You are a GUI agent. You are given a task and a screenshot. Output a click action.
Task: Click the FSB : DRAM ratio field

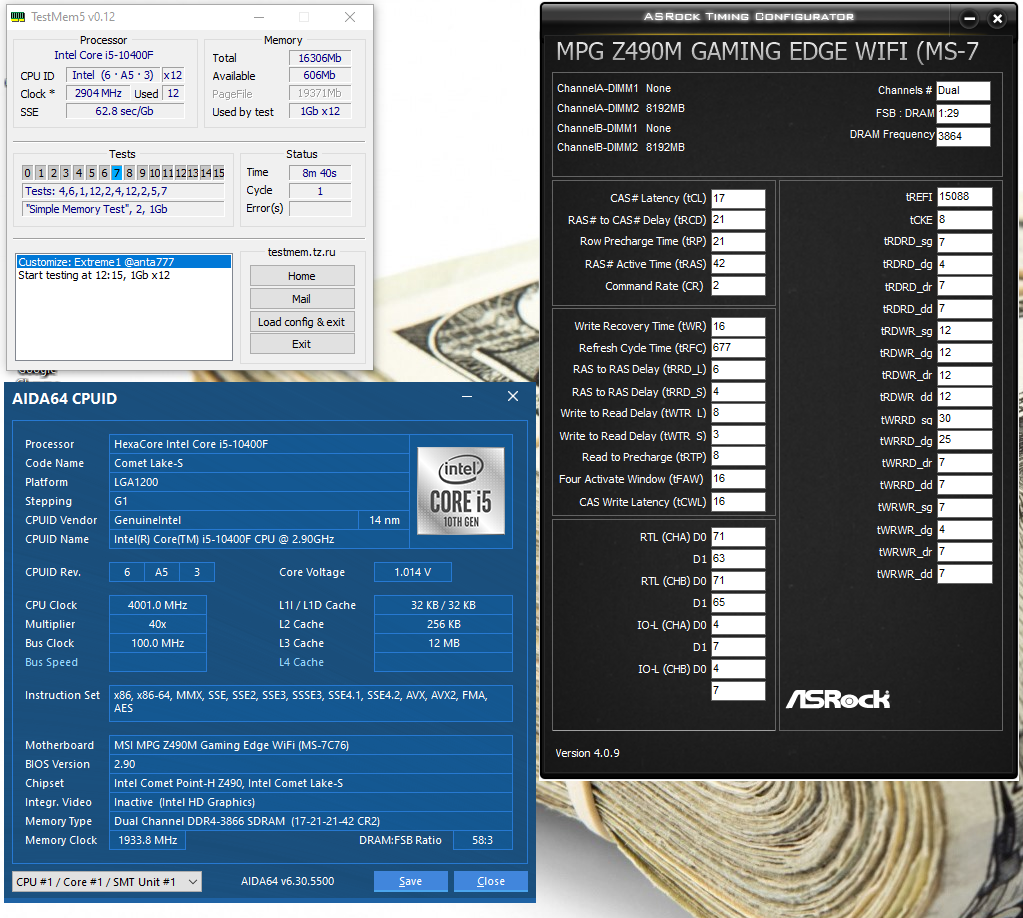click(x=963, y=114)
